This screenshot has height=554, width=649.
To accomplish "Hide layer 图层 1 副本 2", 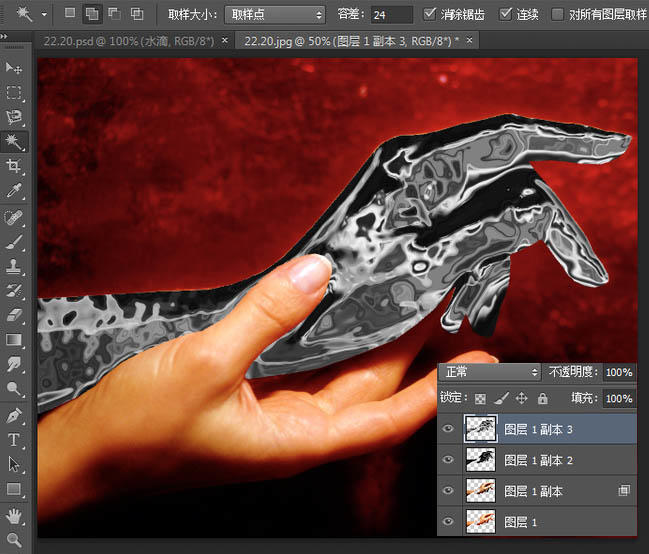I will (448, 461).
